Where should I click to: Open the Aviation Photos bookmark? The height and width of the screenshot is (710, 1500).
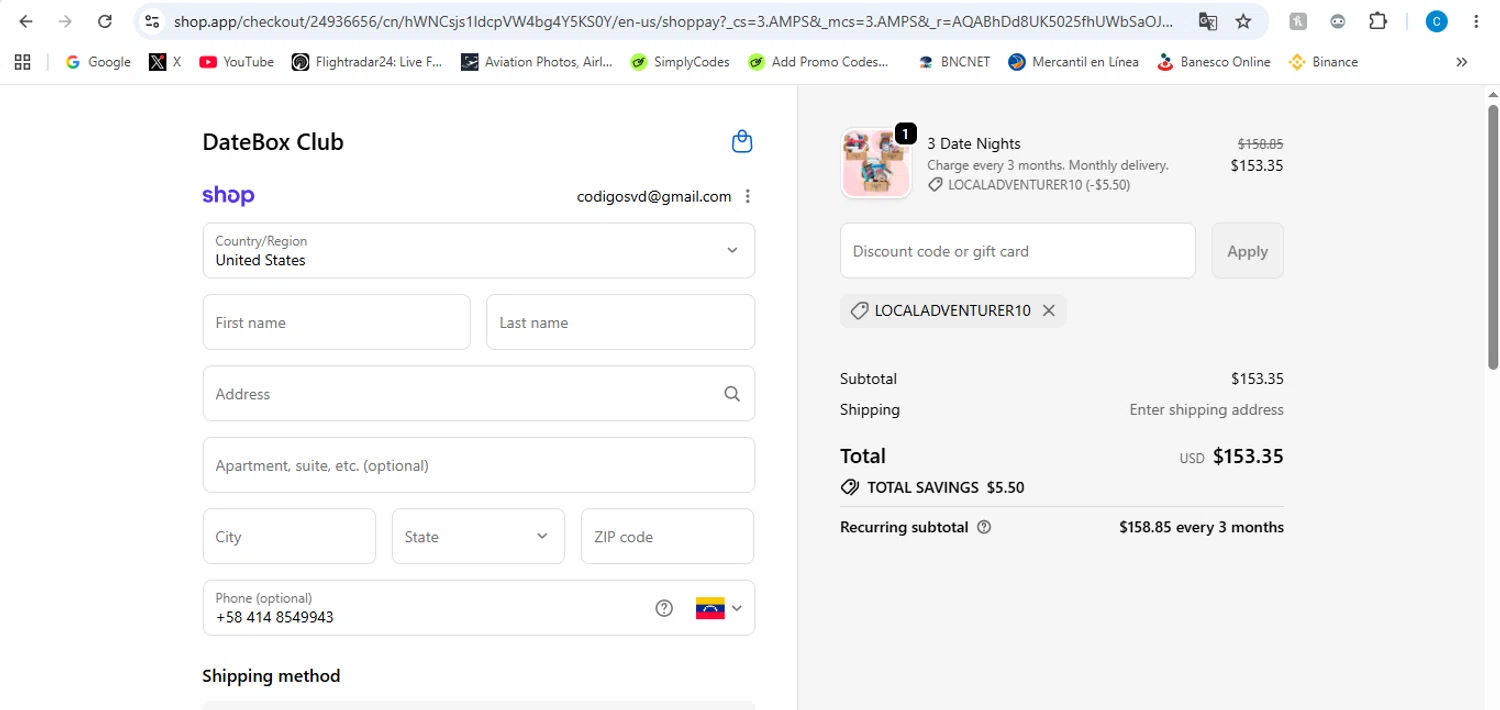pos(537,62)
